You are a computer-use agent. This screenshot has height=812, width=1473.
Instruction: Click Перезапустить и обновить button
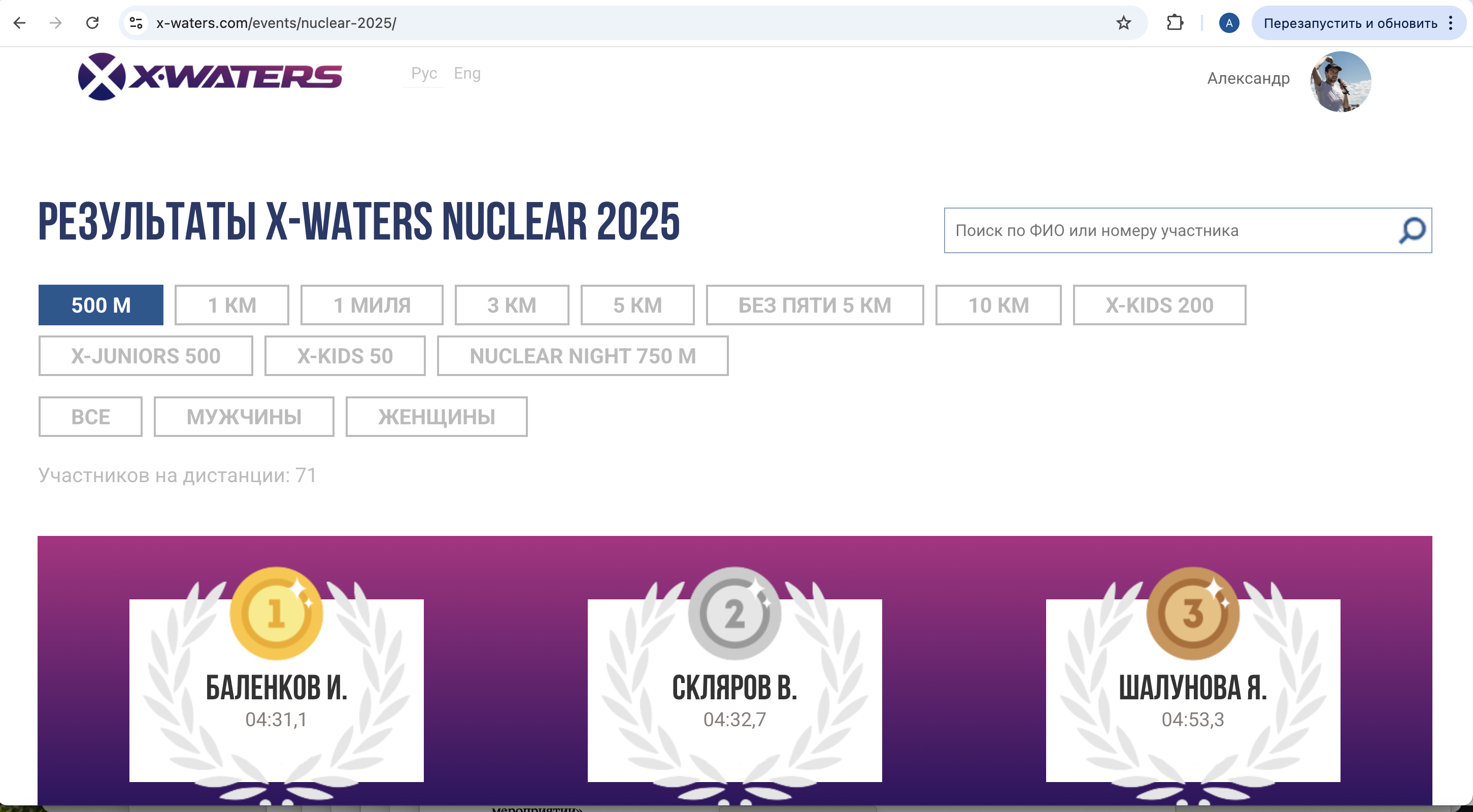(x=1350, y=23)
